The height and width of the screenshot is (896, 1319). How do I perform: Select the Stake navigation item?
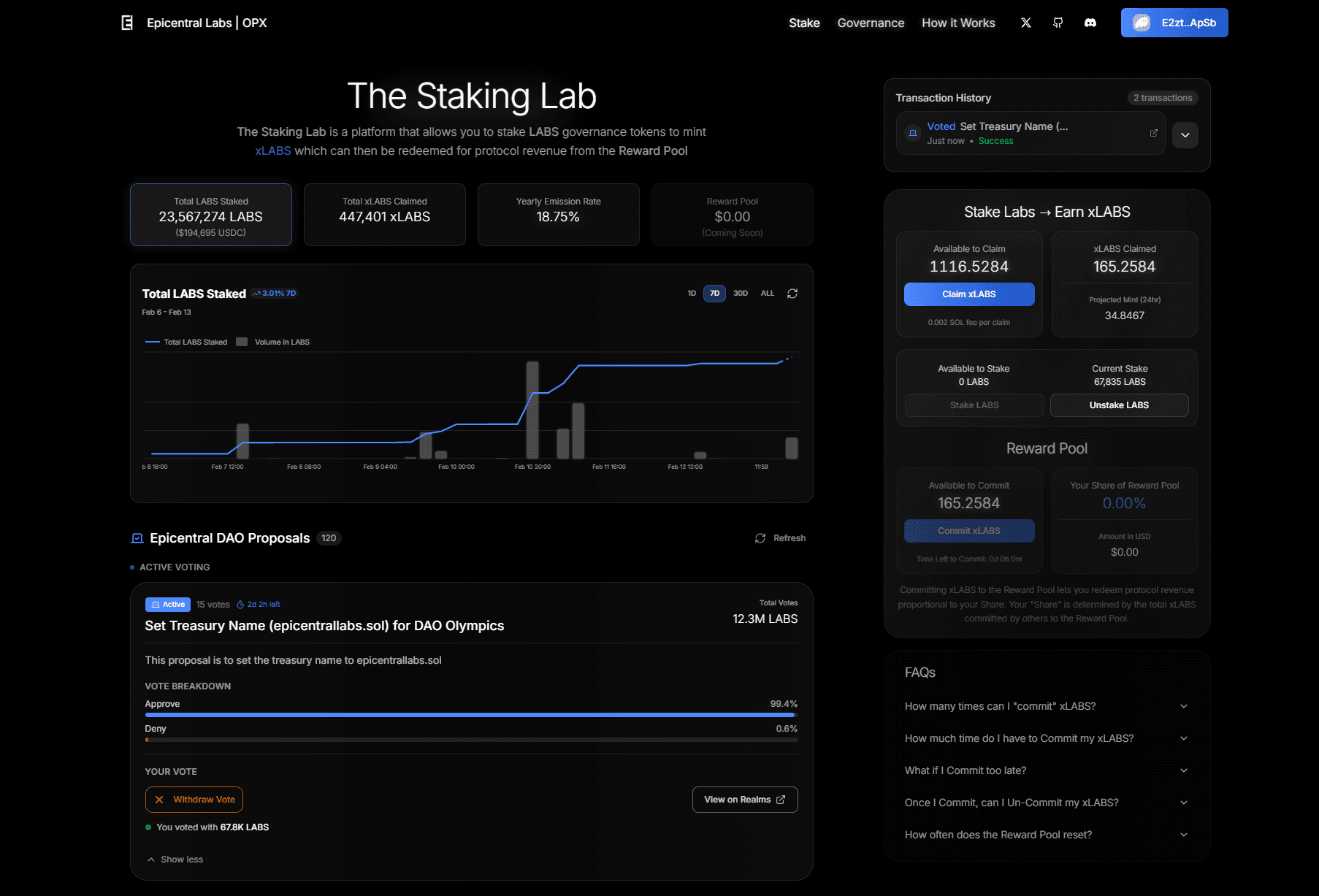804,23
